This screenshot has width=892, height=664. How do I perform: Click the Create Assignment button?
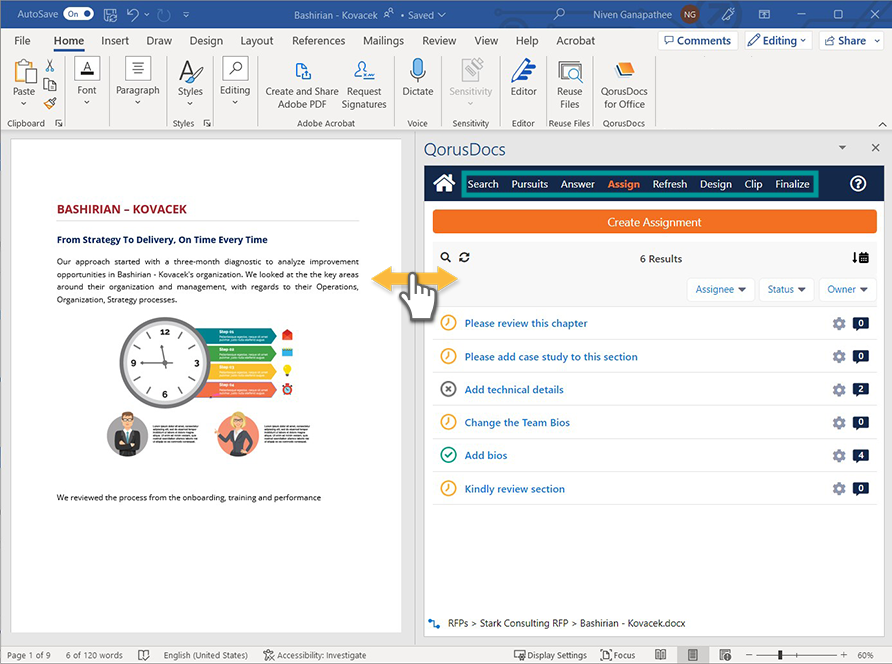point(654,222)
